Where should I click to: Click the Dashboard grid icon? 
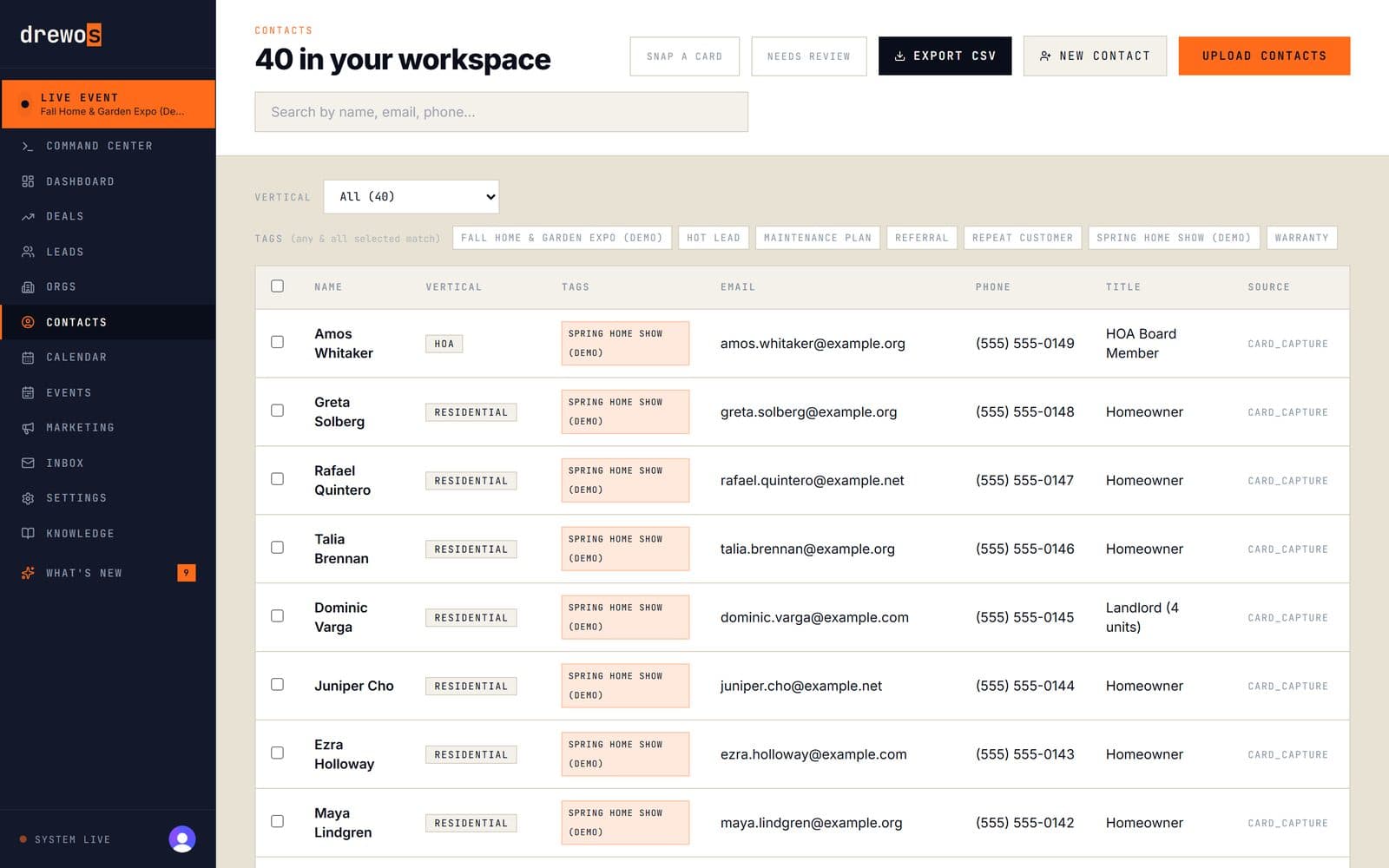pos(28,181)
